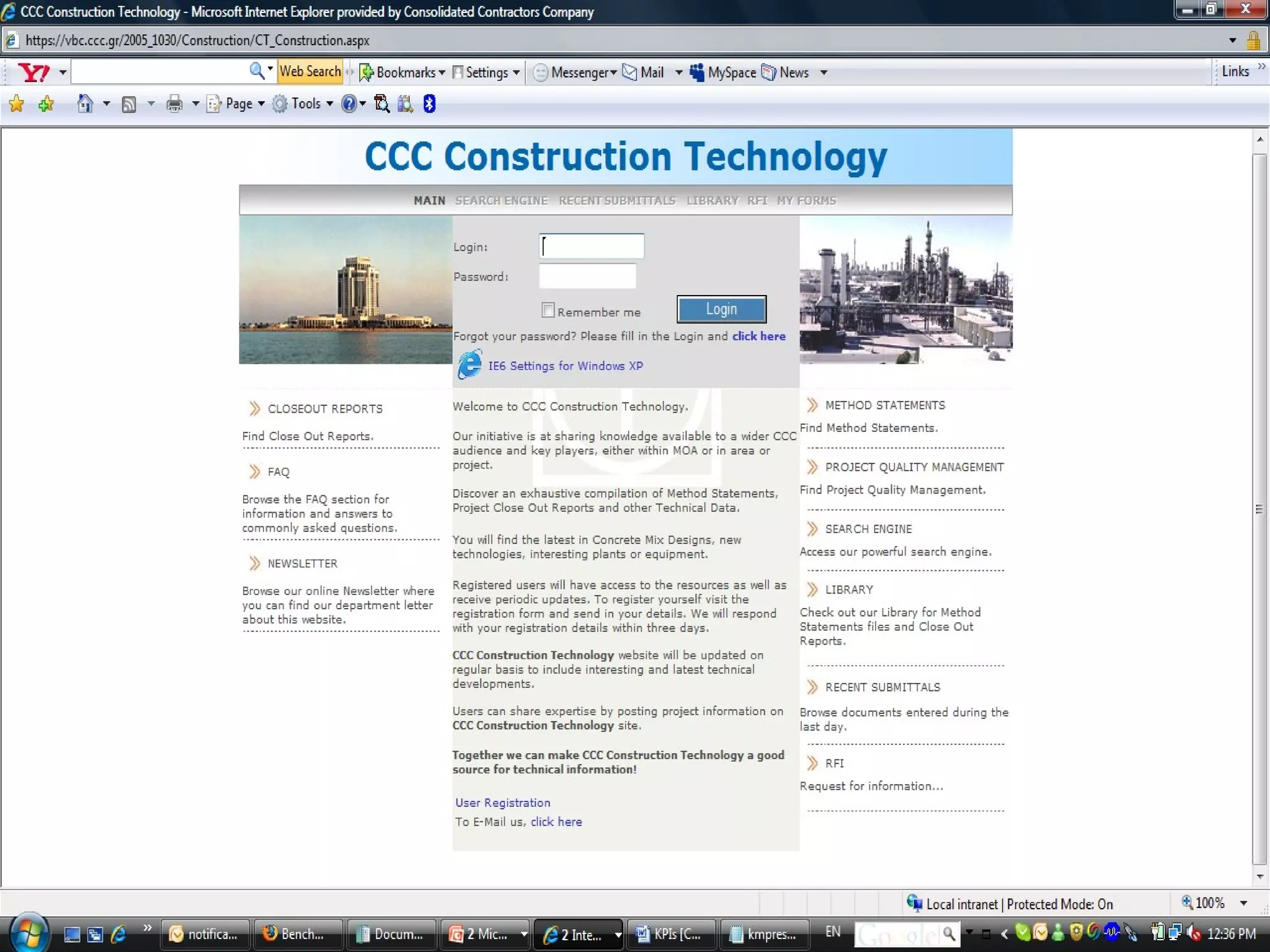Click the RSS feeds icon
The image size is (1270, 952).
point(129,104)
